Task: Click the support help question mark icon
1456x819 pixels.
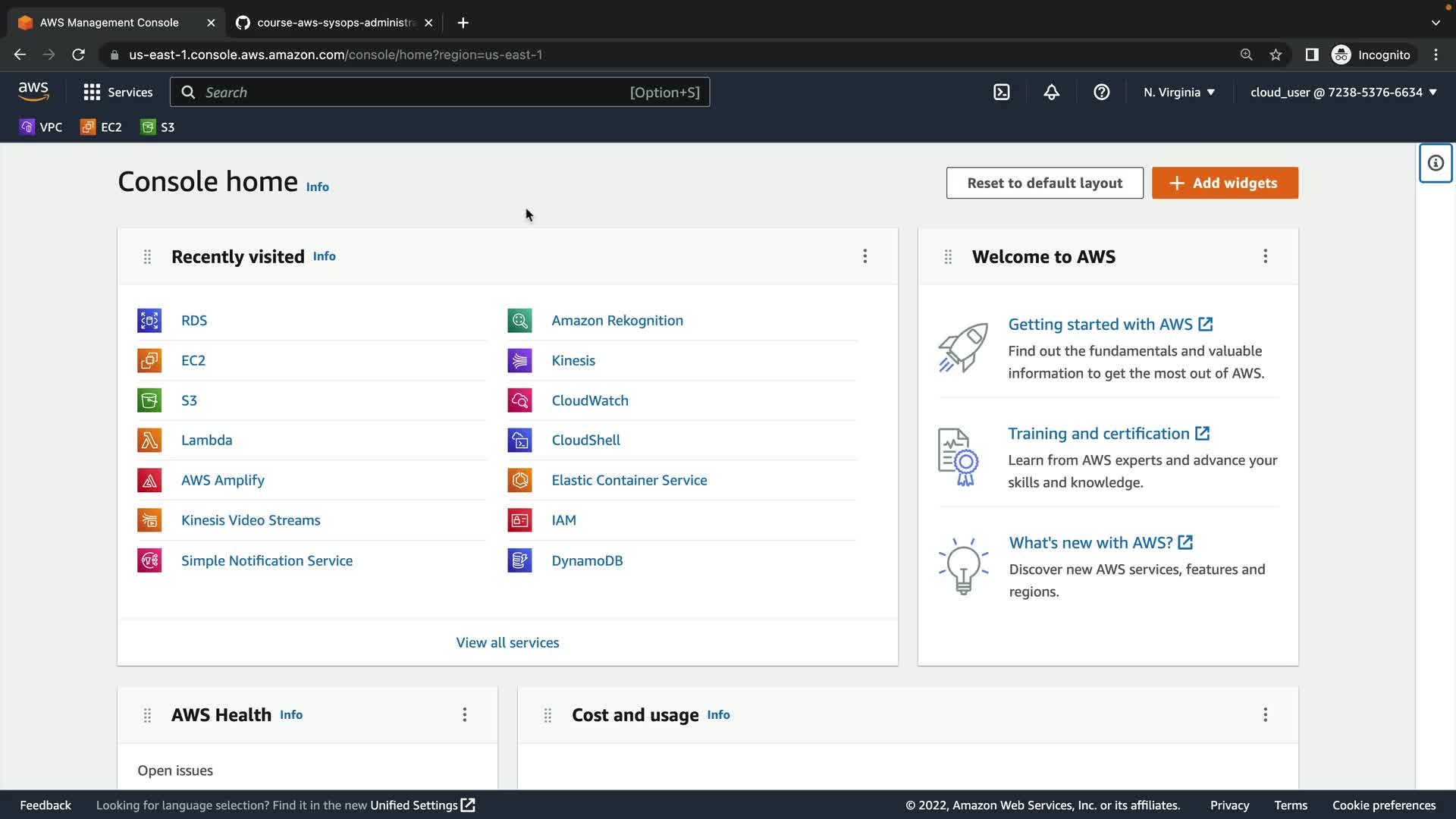Action: point(1101,93)
